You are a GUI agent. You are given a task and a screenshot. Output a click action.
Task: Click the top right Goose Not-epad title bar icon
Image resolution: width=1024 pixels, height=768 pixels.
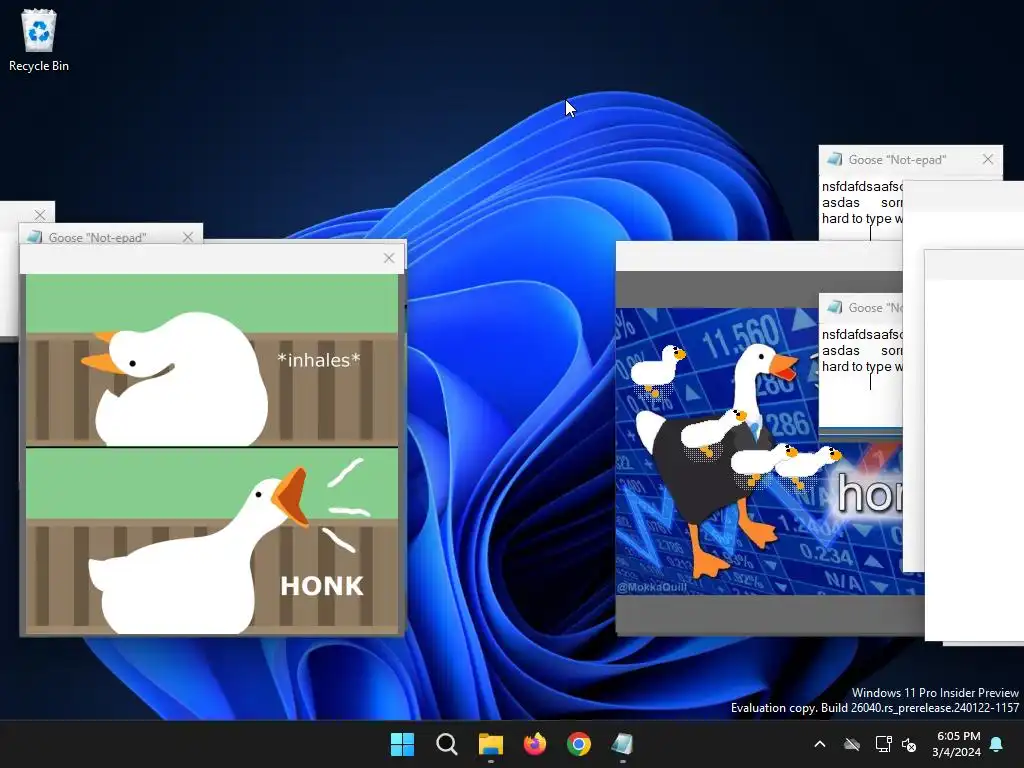pos(834,159)
